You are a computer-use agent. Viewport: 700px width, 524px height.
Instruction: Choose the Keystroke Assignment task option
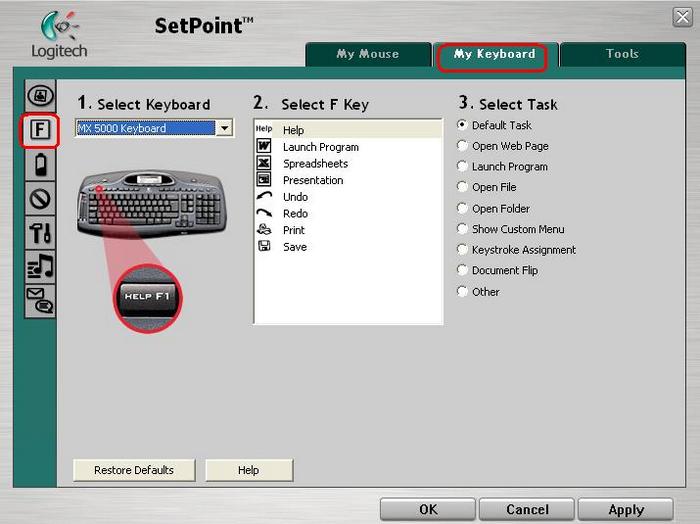coord(462,250)
